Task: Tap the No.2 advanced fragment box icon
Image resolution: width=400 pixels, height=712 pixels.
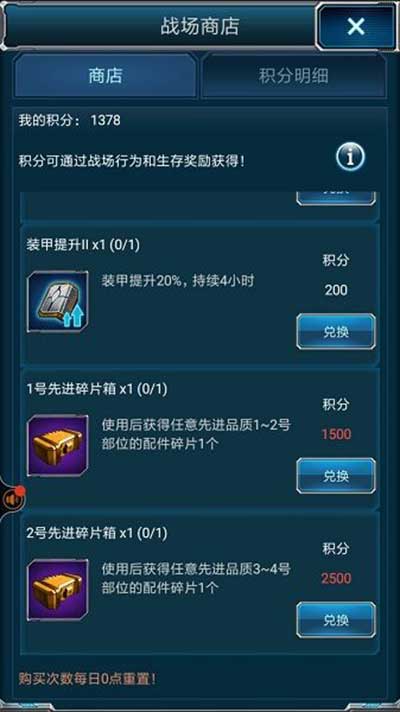Action: pos(58,589)
